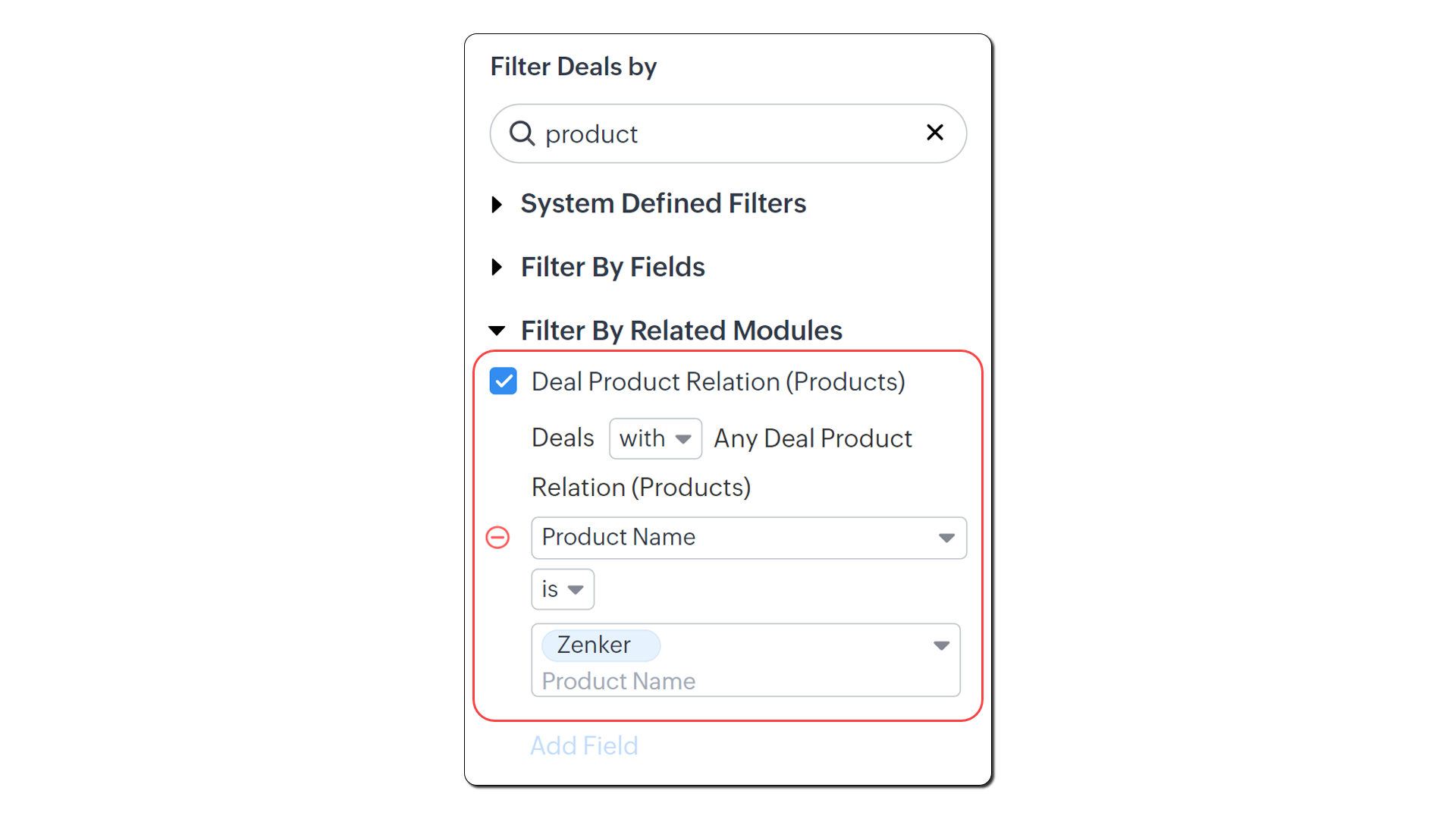Click the Filter By Related Modules heading
The image size is (1456, 819).
(681, 331)
